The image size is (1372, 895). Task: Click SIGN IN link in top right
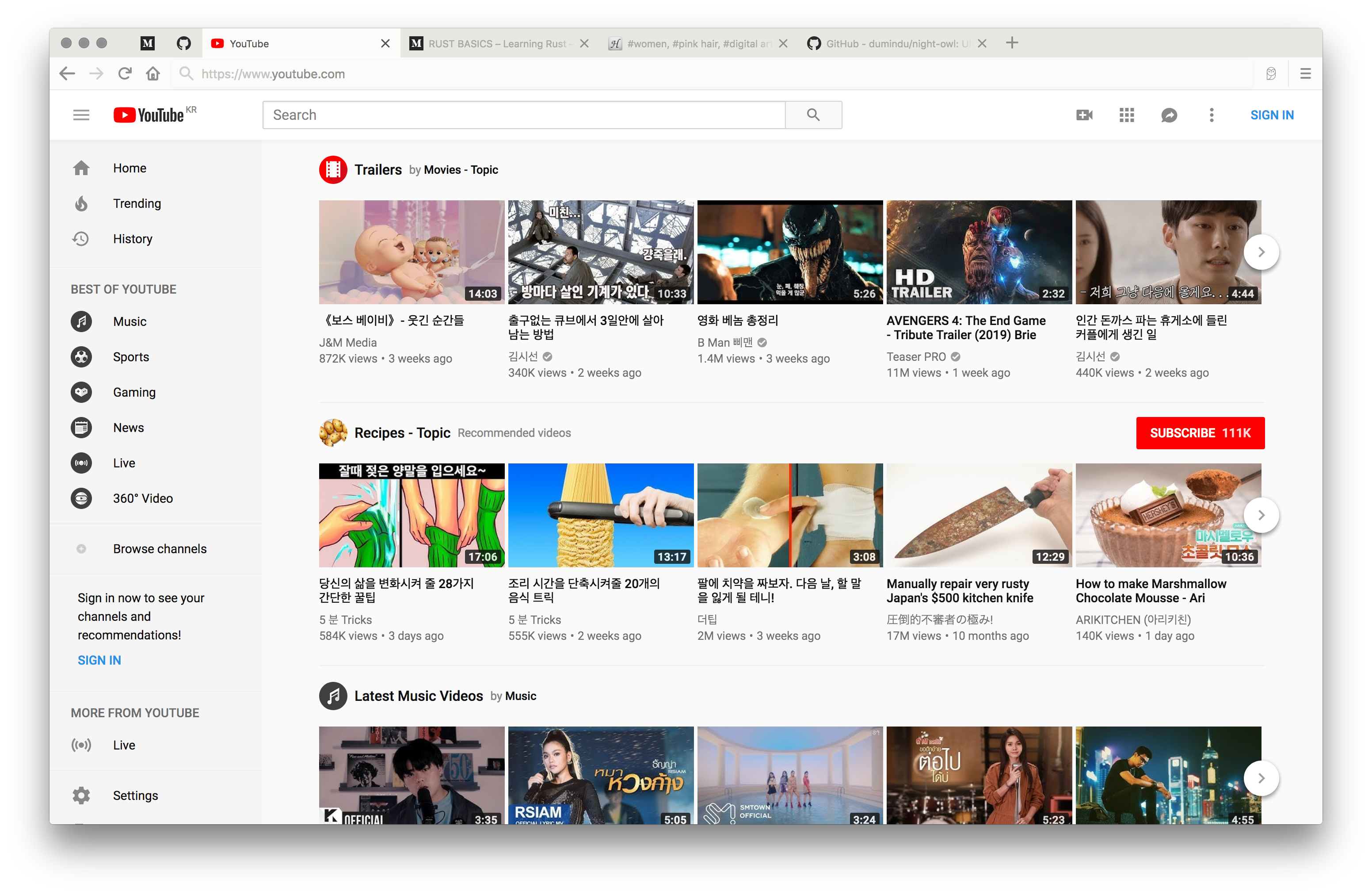pos(1271,115)
